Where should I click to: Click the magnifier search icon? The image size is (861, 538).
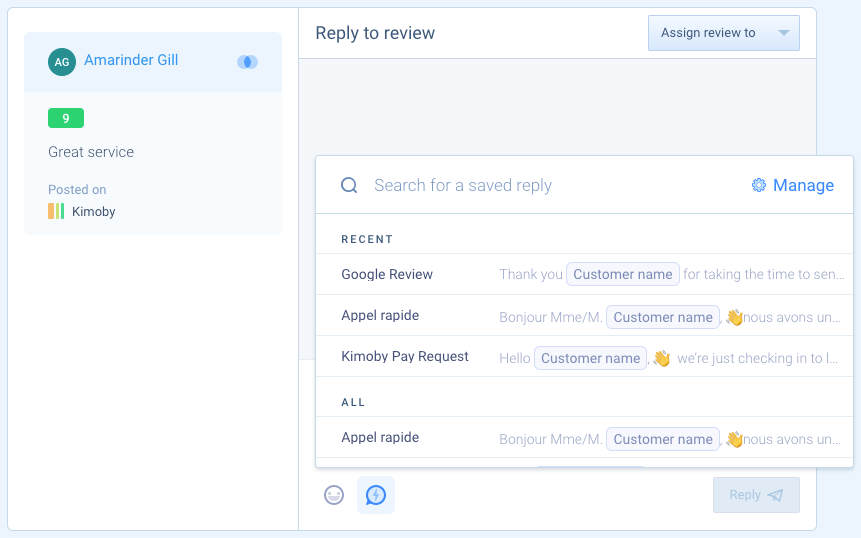pos(349,185)
